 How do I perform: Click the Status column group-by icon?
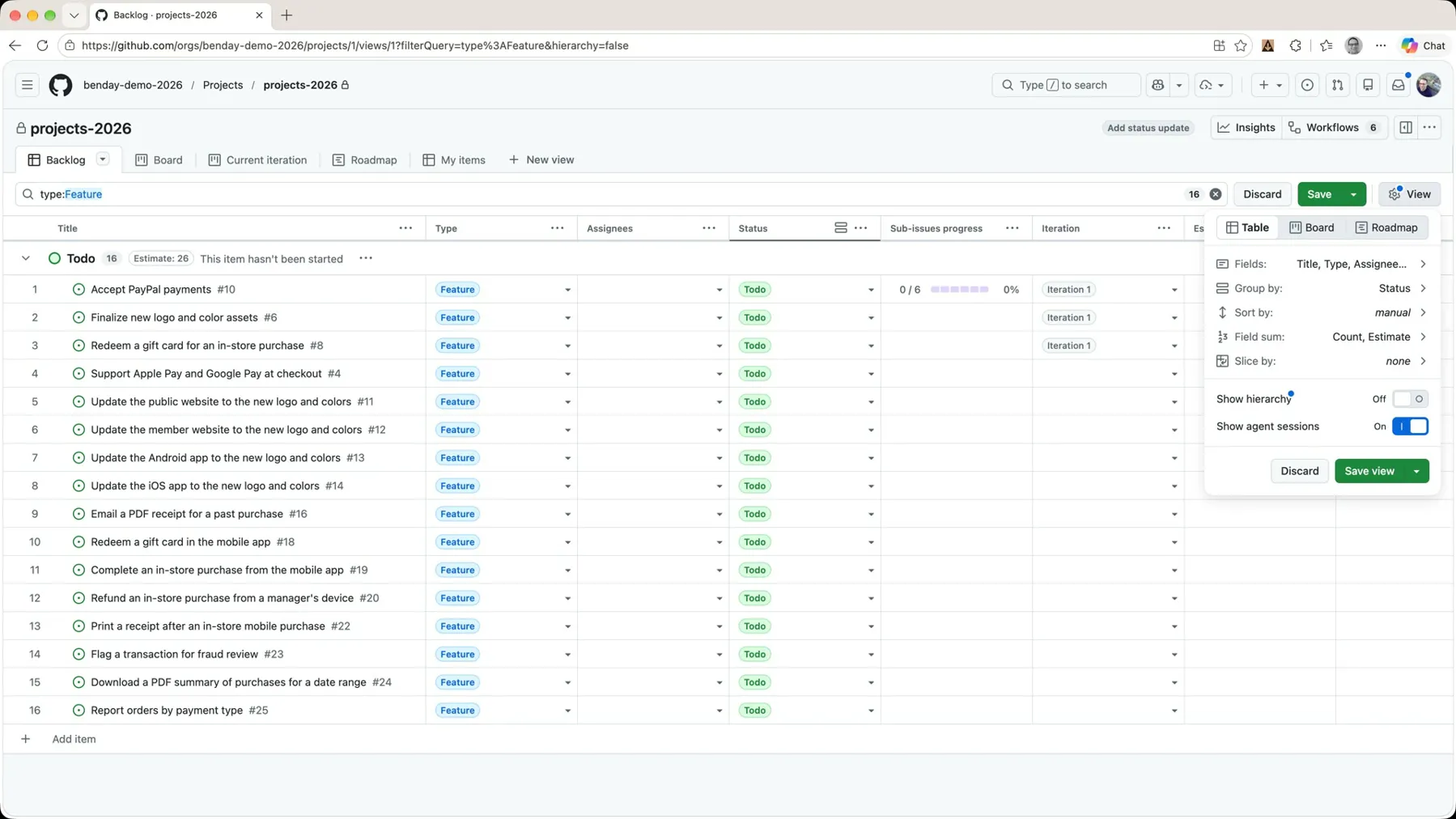click(841, 228)
